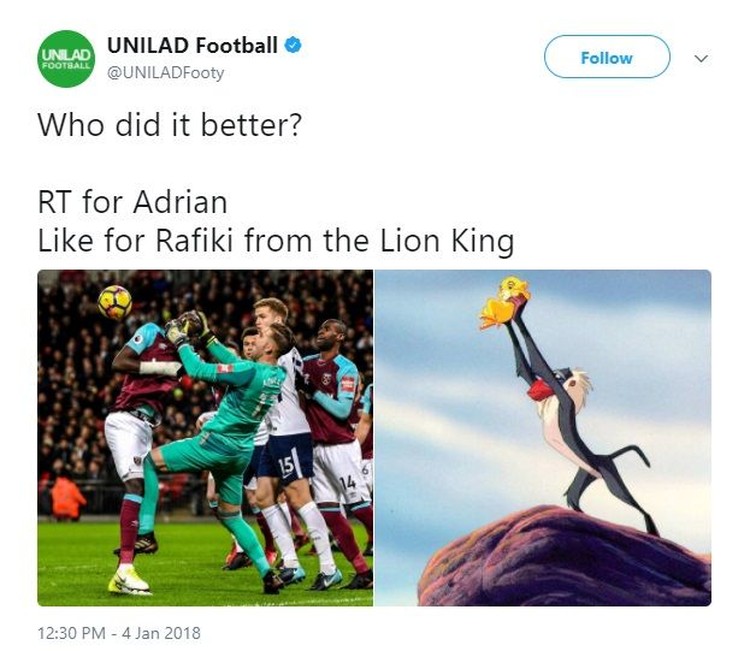Open the UNILAD Football green profile avatar
The width and height of the screenshot is (750, 651).
coord(66,59)
